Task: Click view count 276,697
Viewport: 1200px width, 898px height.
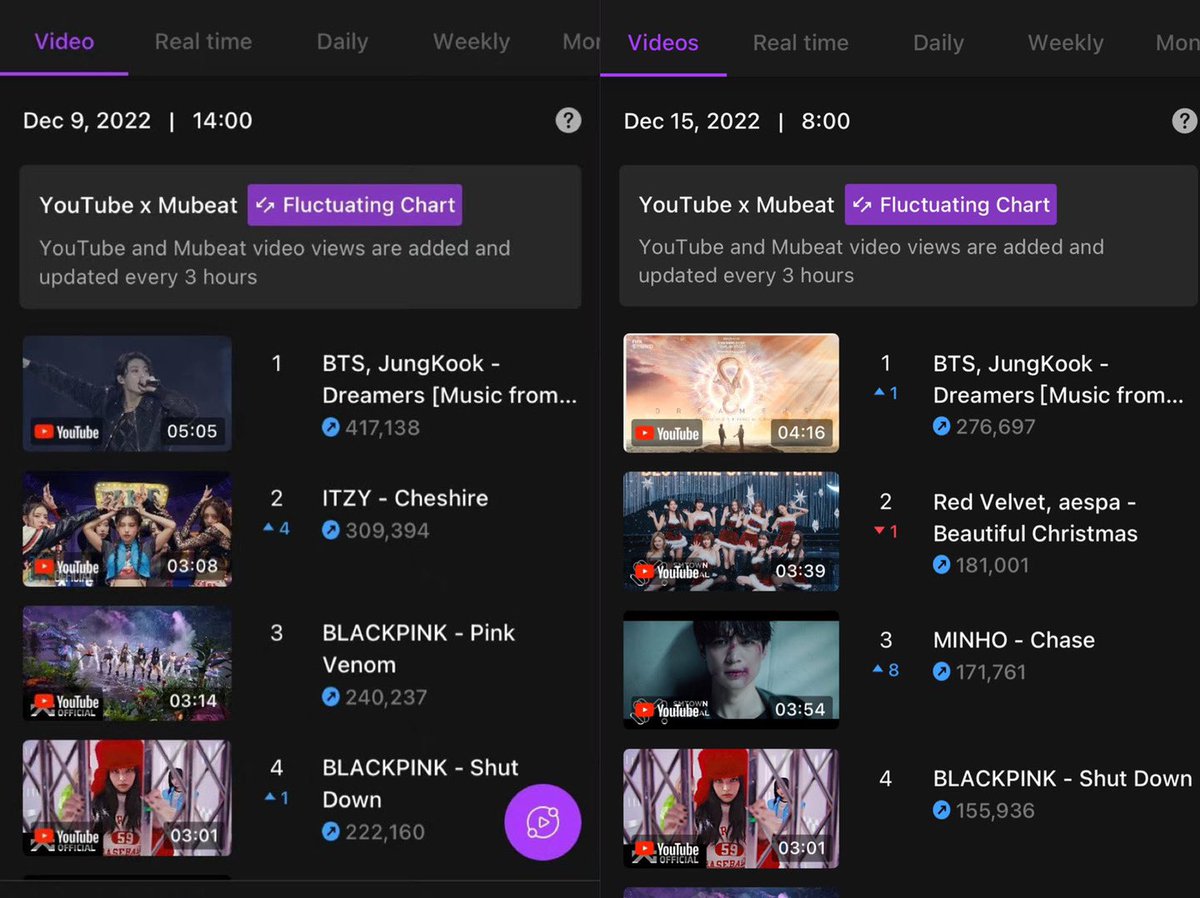Action: (x=996, y=426)
